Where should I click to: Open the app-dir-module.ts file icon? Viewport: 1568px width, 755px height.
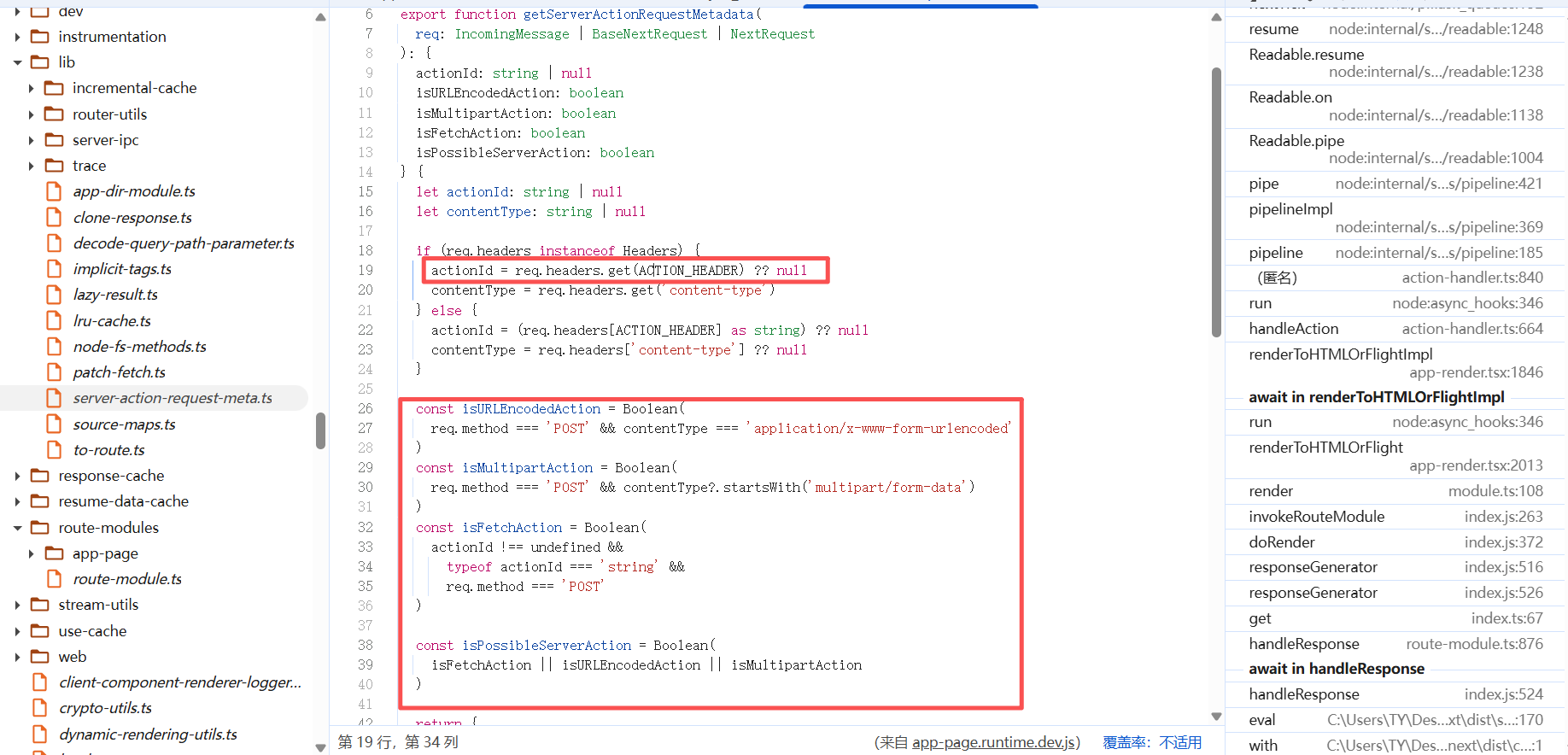[x=54, y=191]
